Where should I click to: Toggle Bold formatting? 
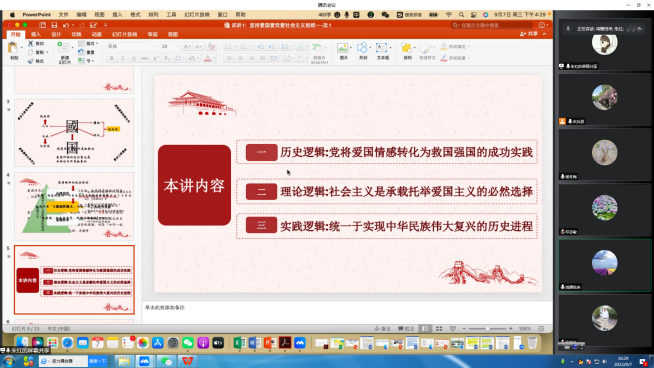111,58
